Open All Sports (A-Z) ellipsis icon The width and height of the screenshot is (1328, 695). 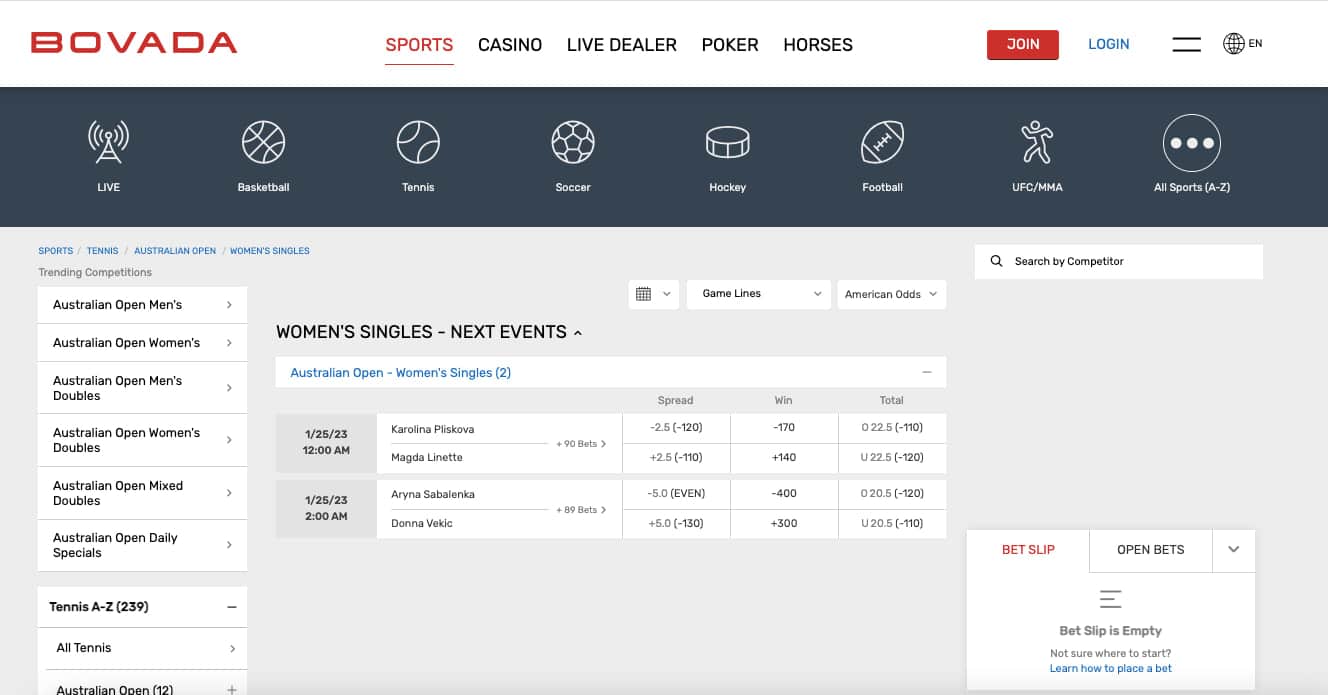(1192, 143)
